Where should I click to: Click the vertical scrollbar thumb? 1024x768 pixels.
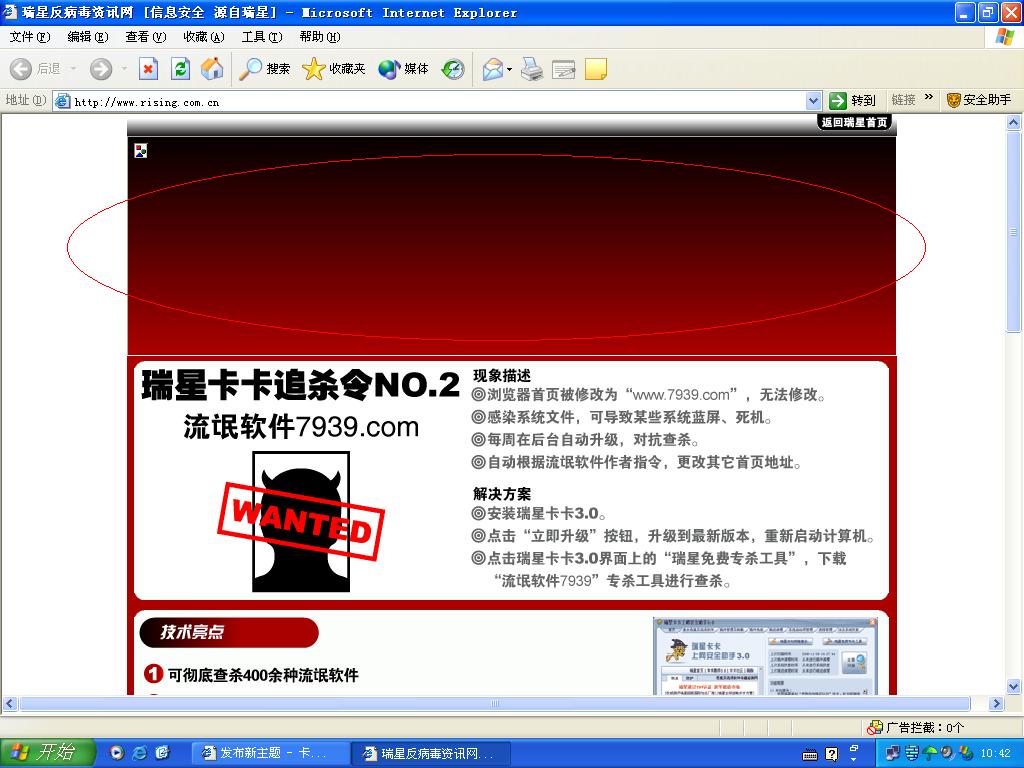click(1014, 232)
